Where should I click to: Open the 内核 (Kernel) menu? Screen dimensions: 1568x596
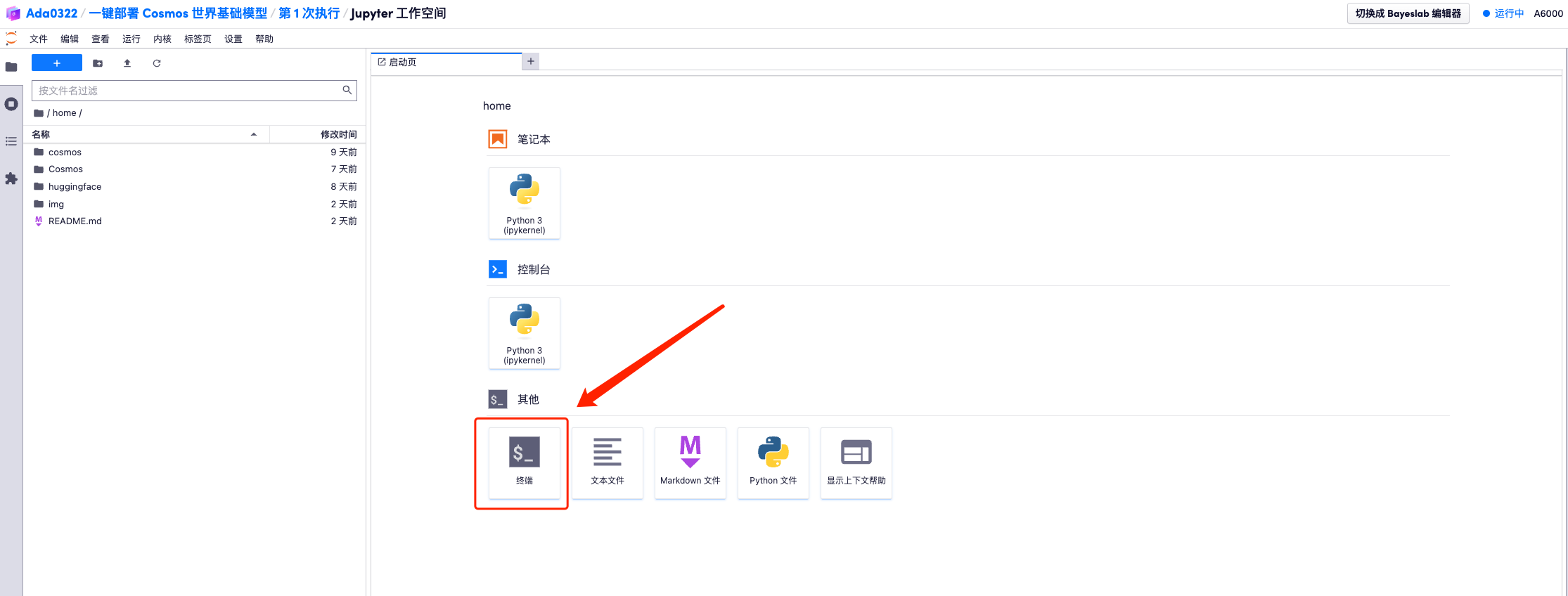162,39
